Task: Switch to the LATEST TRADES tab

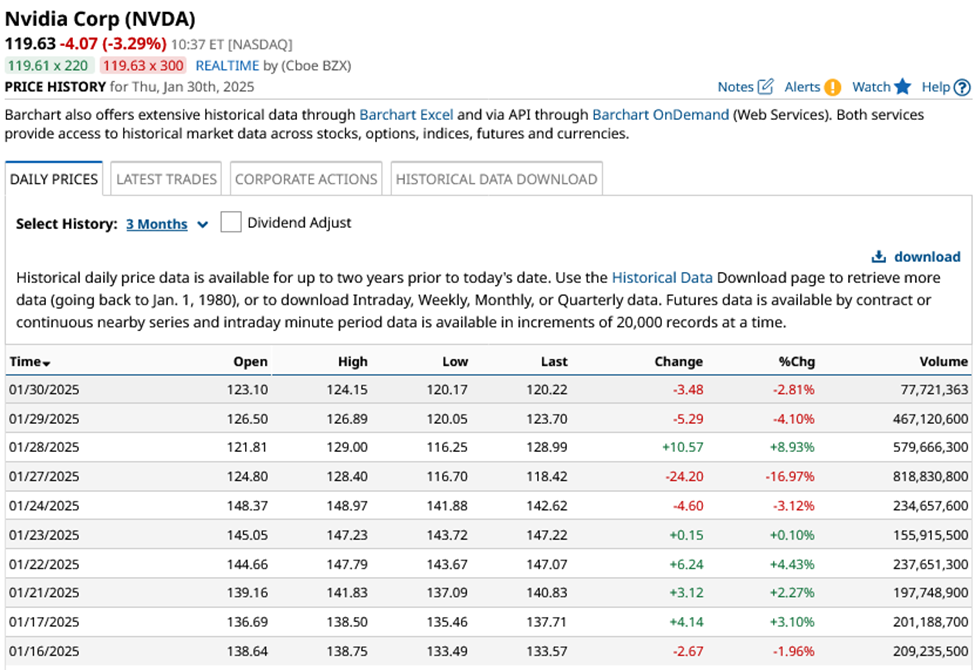Action: [x=165, y=178]
